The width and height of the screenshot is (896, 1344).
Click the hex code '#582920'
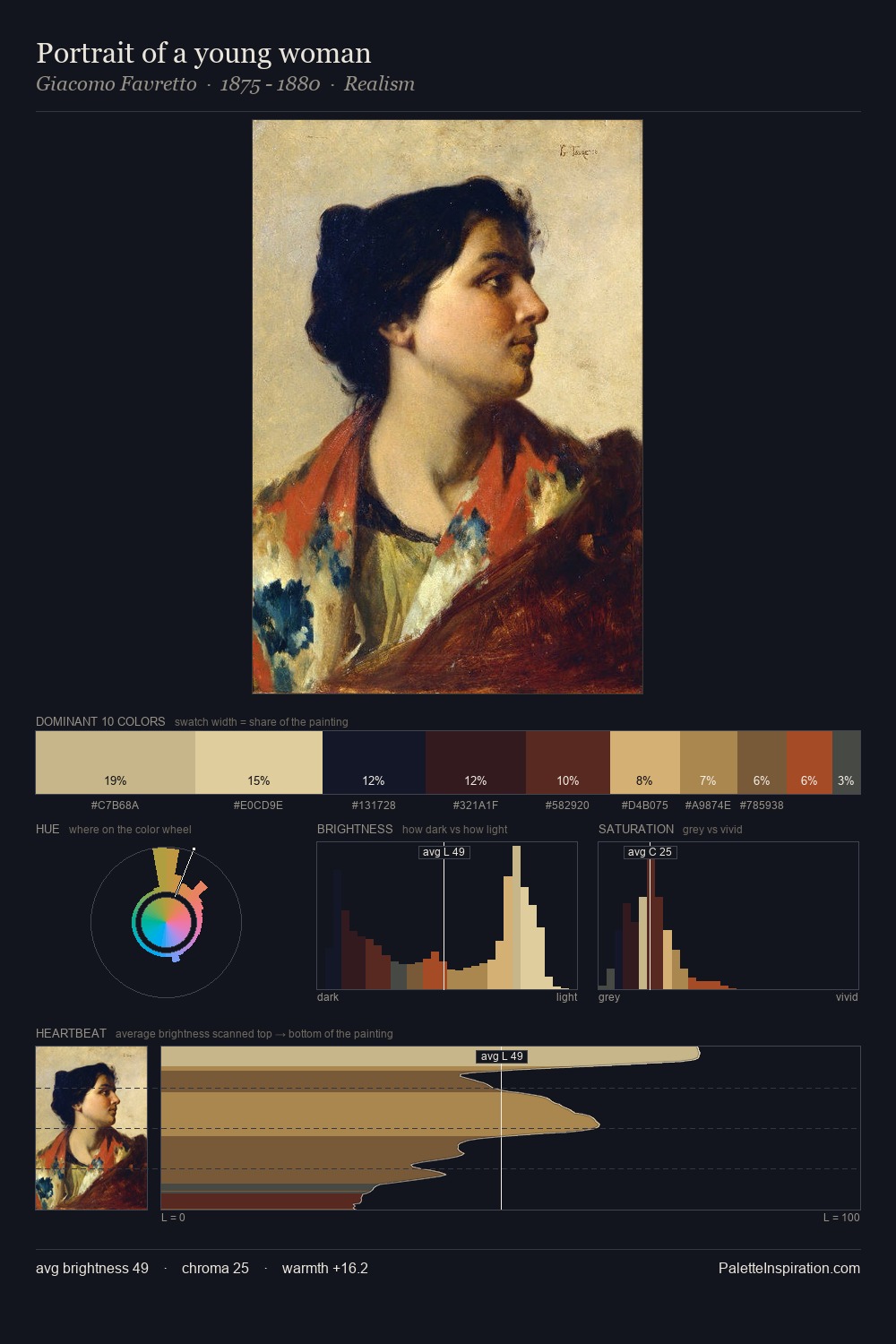tap(568, 806)
